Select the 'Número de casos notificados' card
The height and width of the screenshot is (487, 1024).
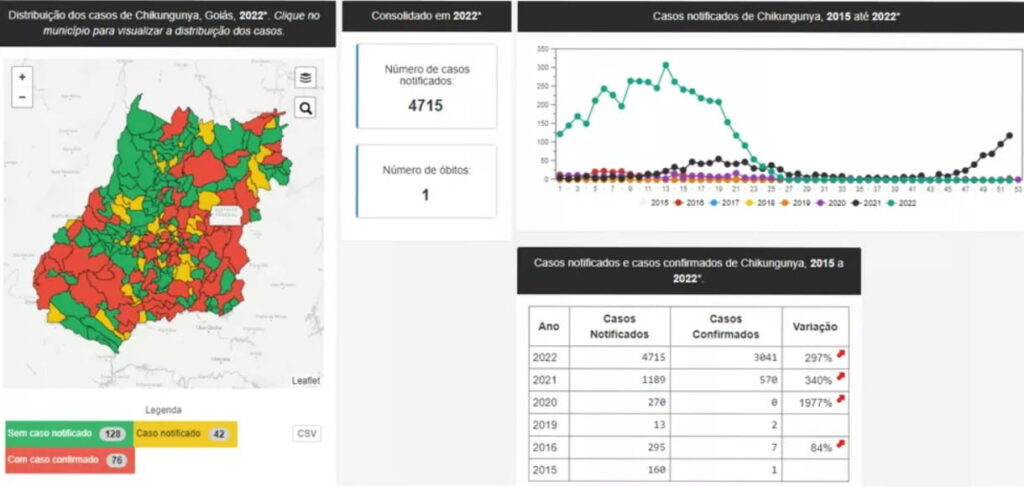pos(426,87)
